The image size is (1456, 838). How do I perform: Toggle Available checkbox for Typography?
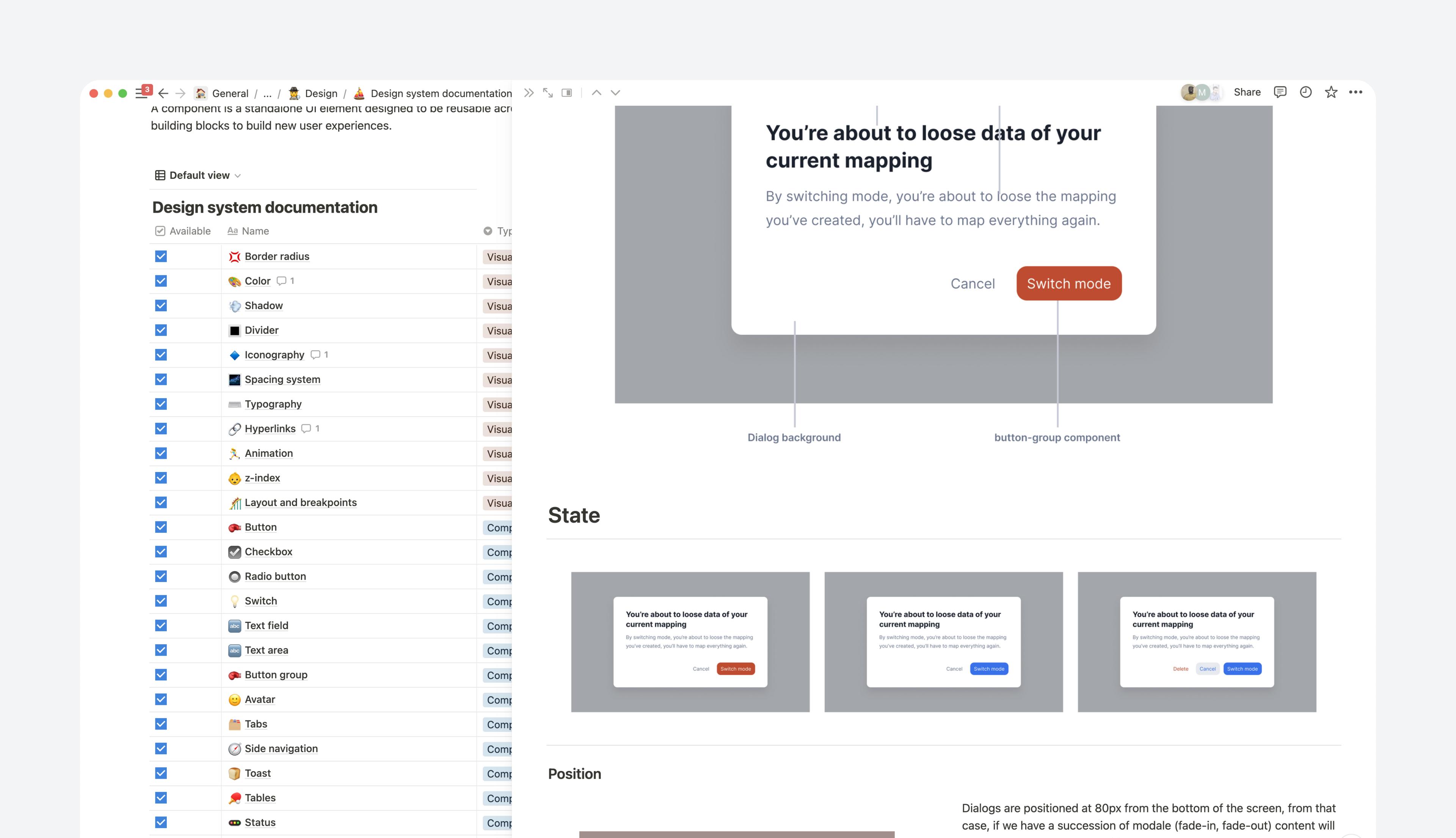[161, 404]
